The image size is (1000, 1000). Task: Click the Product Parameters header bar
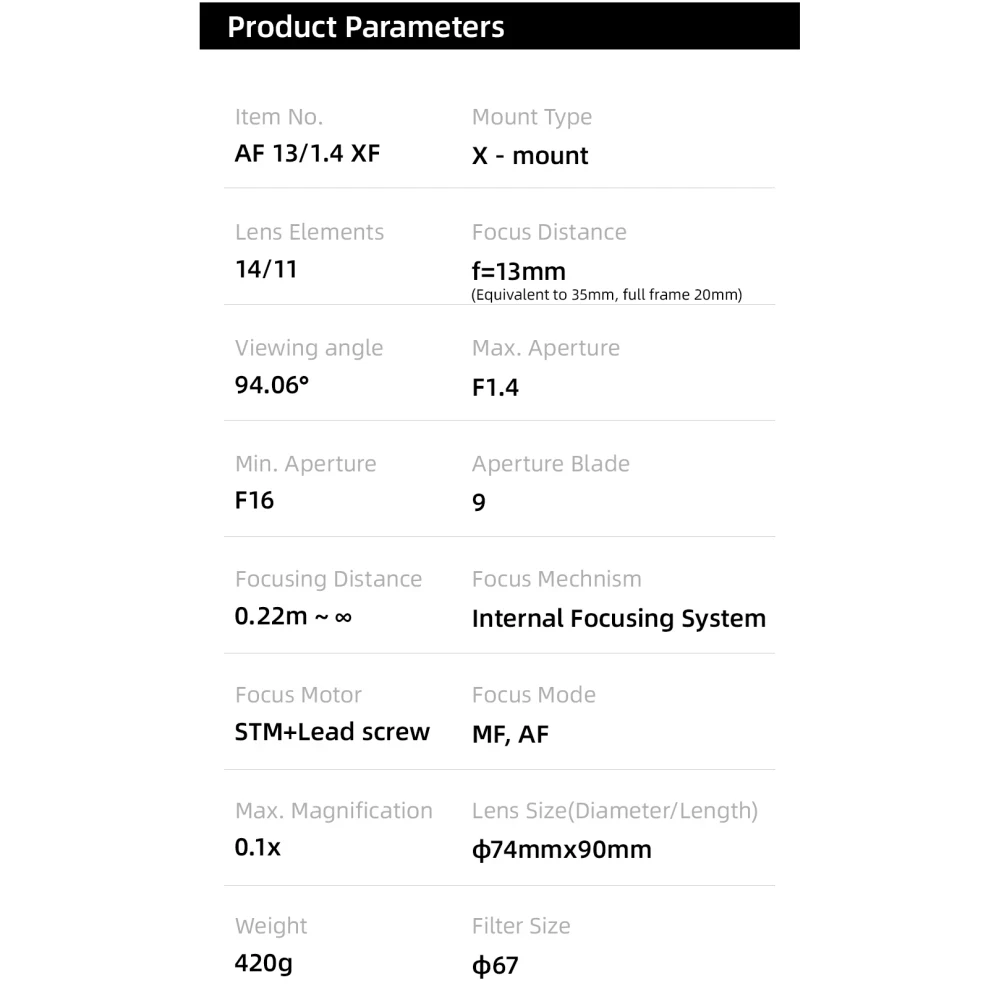point(499,26)
